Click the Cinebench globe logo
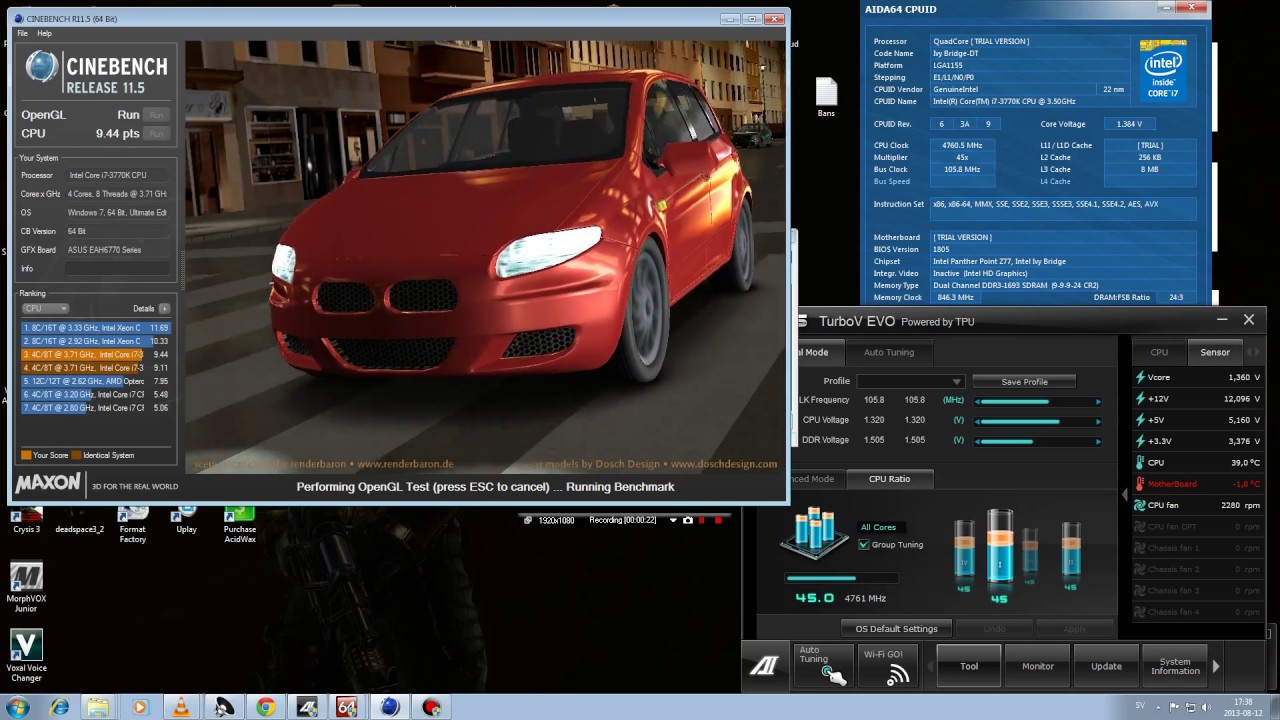This screenshot has height=720, width=1280. [42, 67]
